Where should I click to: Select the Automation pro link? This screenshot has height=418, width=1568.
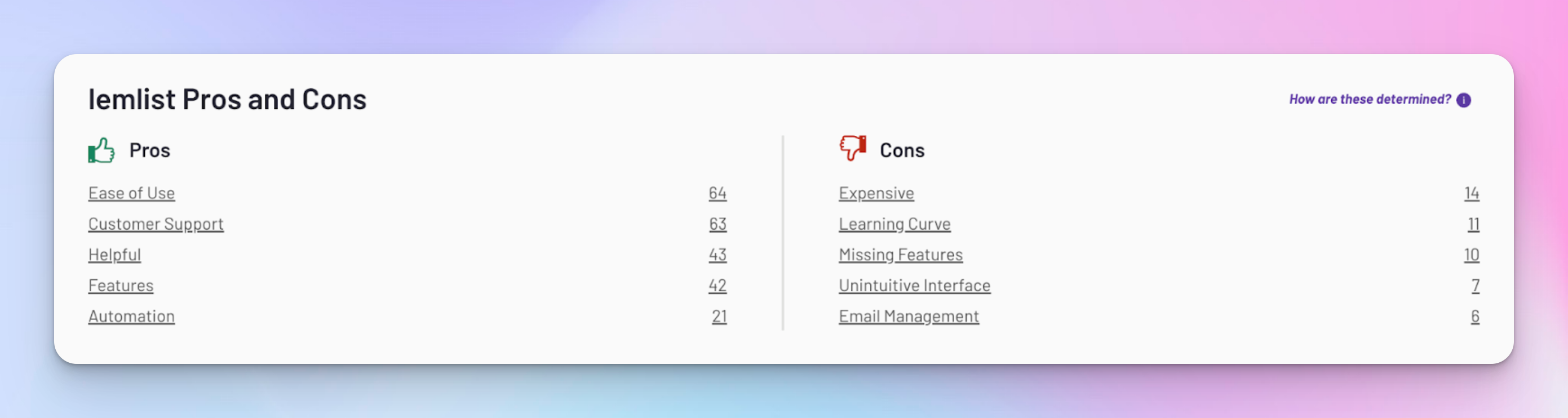point(131,317)
